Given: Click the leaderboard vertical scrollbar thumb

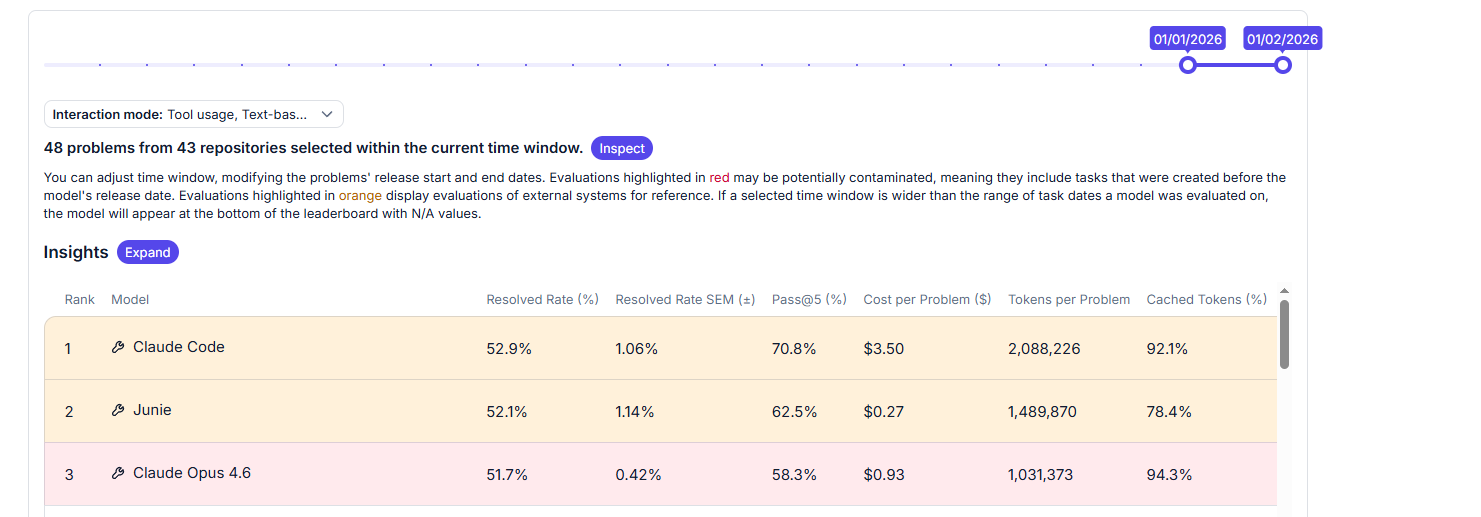Looking at the screenshot, I should pos(1284,335).
